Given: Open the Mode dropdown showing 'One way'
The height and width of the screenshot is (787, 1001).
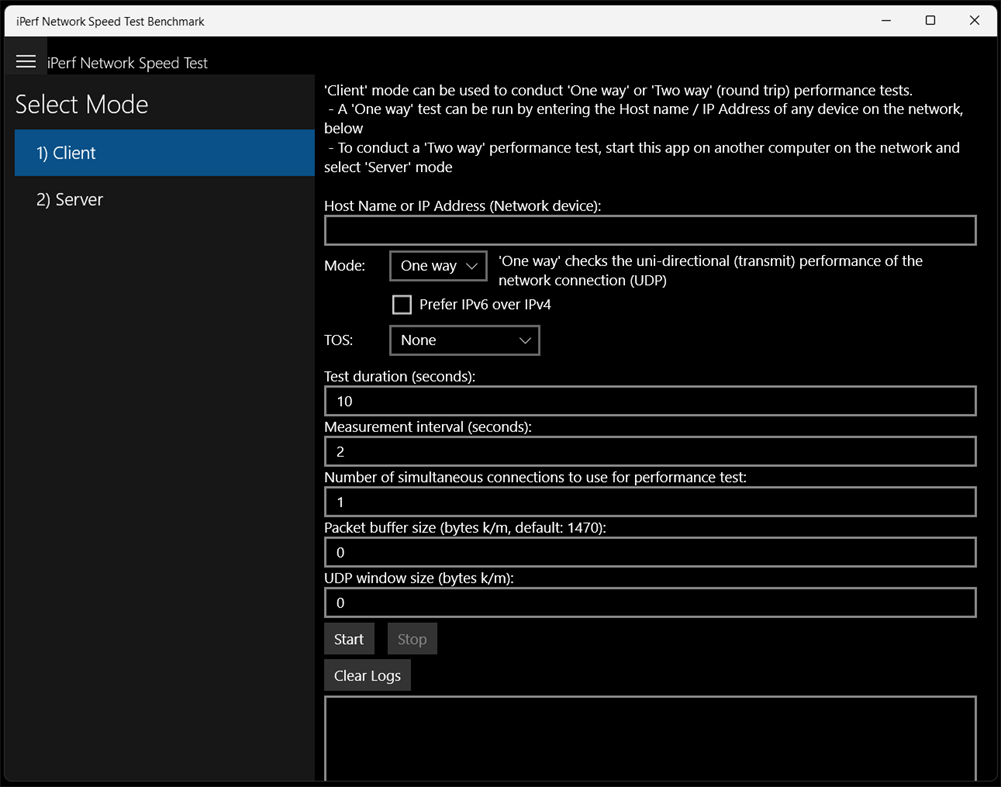Looking at the screenshot, I should pos(438,265).
